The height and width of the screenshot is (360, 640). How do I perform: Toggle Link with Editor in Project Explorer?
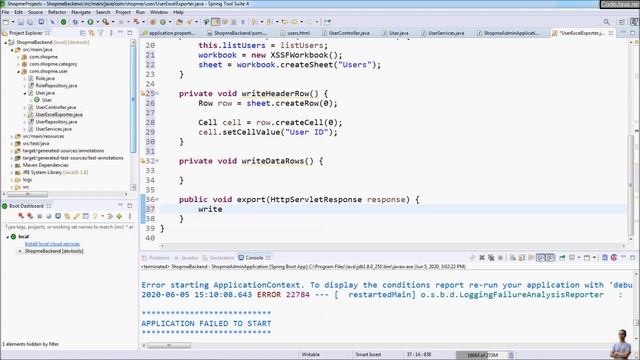click(91, 33)
